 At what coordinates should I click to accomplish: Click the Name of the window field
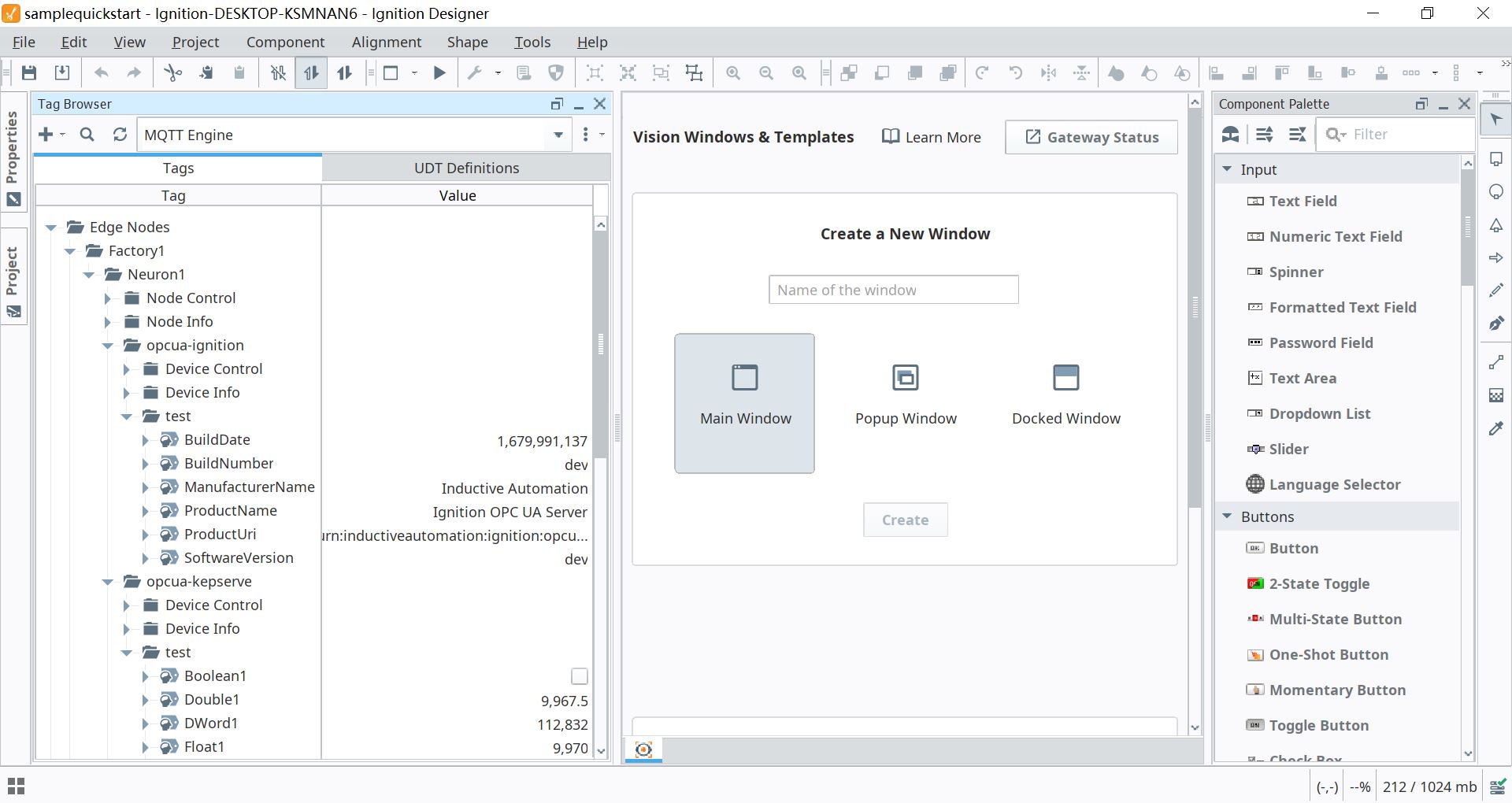tap(893, 290)
